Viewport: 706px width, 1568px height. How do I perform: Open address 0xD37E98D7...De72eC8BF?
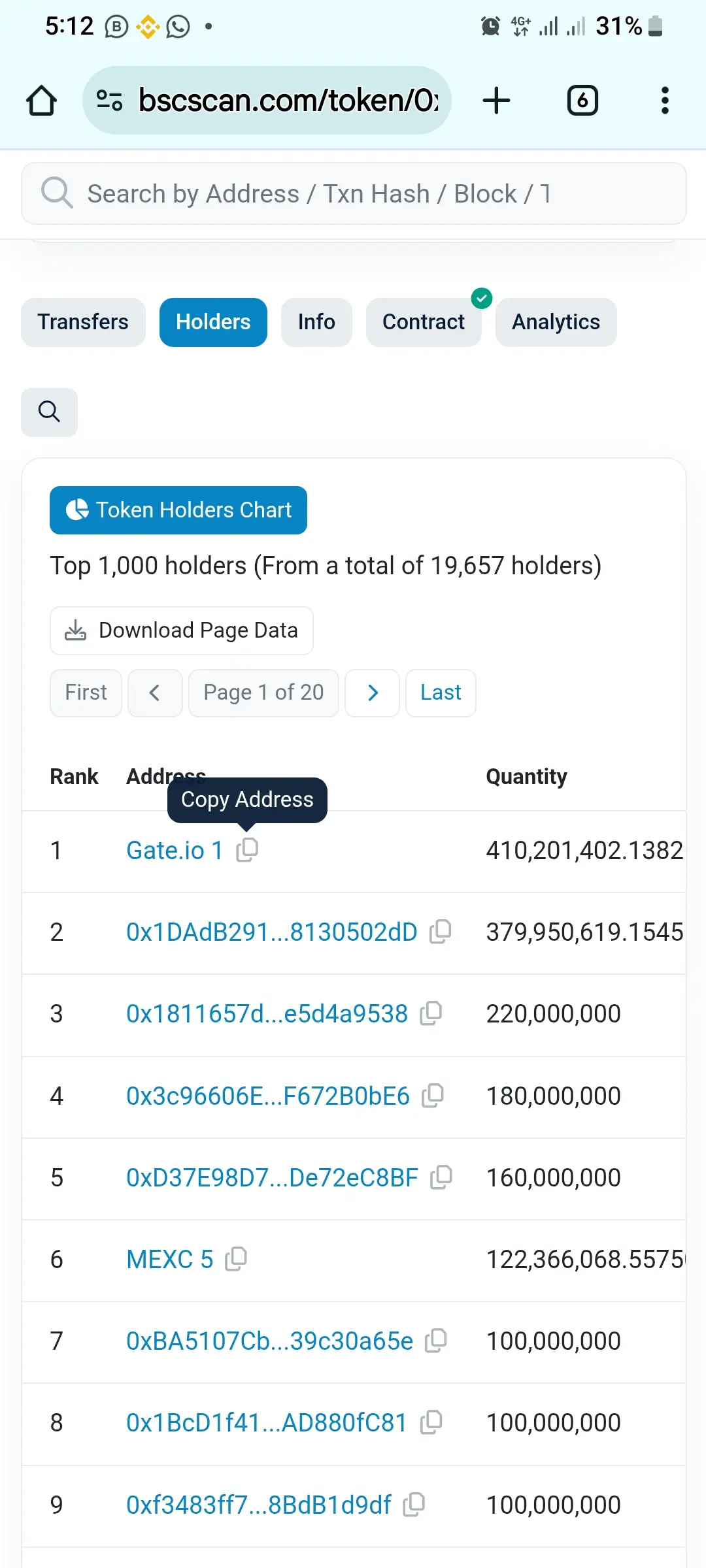pyautogui.click(x=272, y=1178)
